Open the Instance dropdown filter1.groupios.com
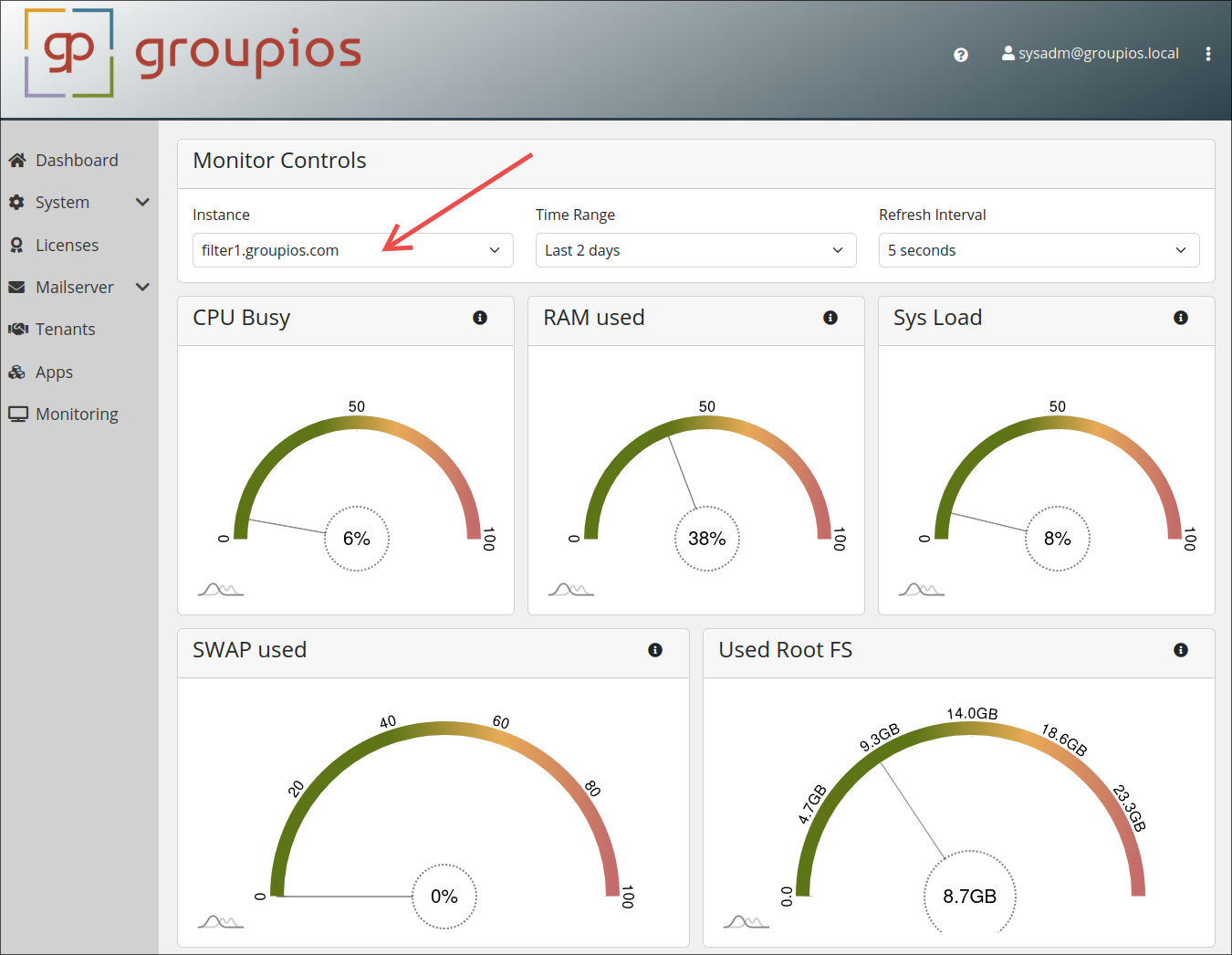This screenshot has height=955, width=1232. click(x=352, y=250)
